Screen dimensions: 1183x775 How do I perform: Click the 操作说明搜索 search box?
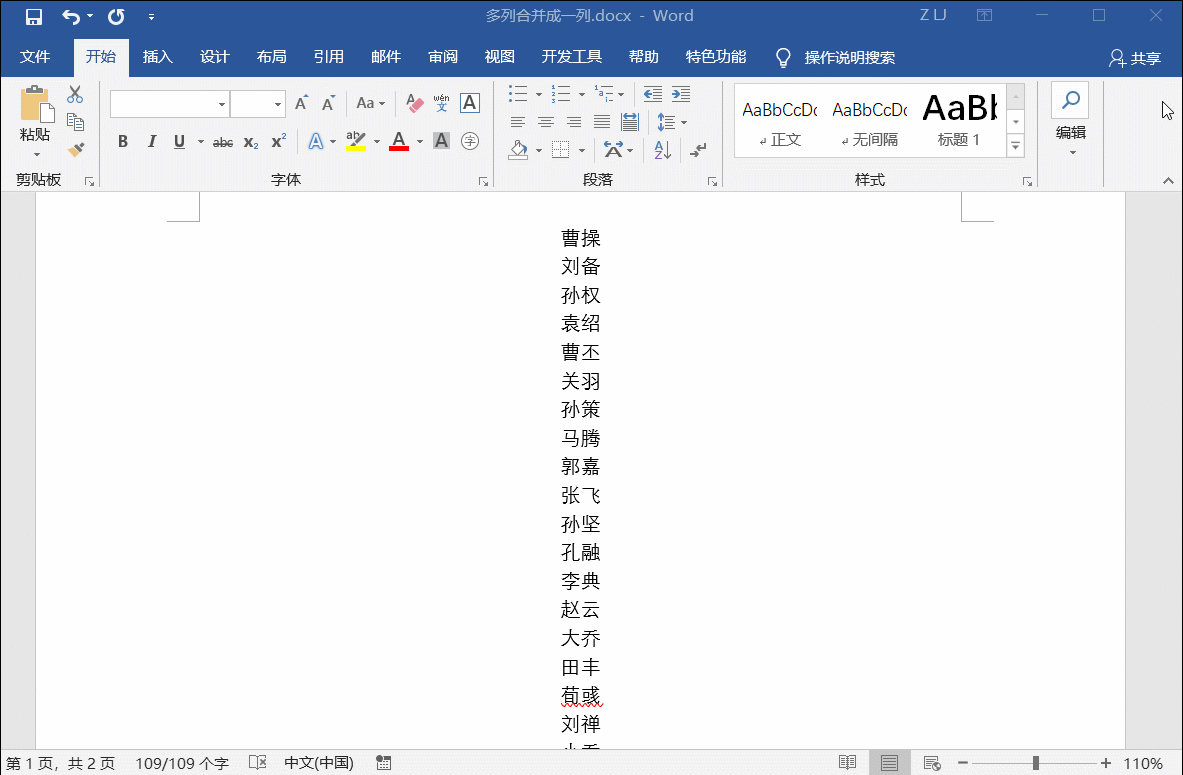pyautogui.click(x=835, y=57)
